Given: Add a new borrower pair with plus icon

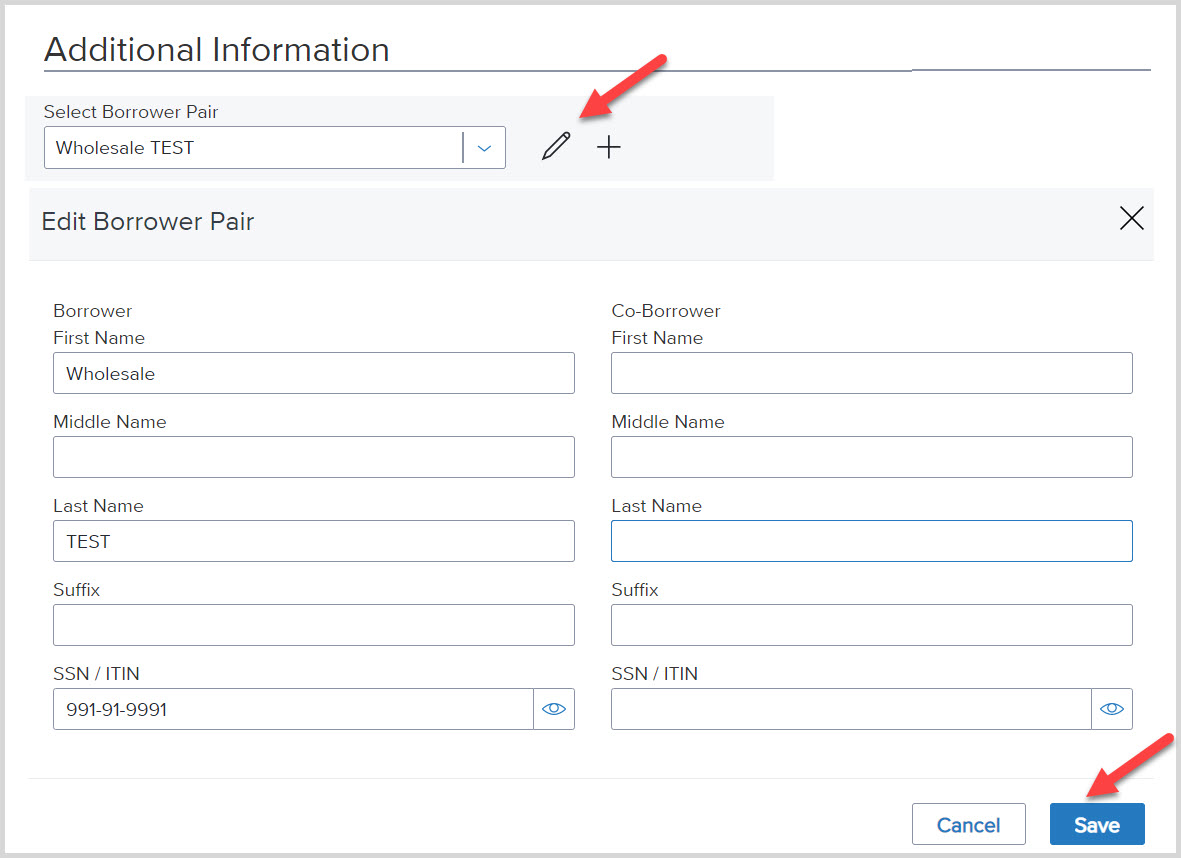Looking at the screenshot, I should [x=608, y=147].
